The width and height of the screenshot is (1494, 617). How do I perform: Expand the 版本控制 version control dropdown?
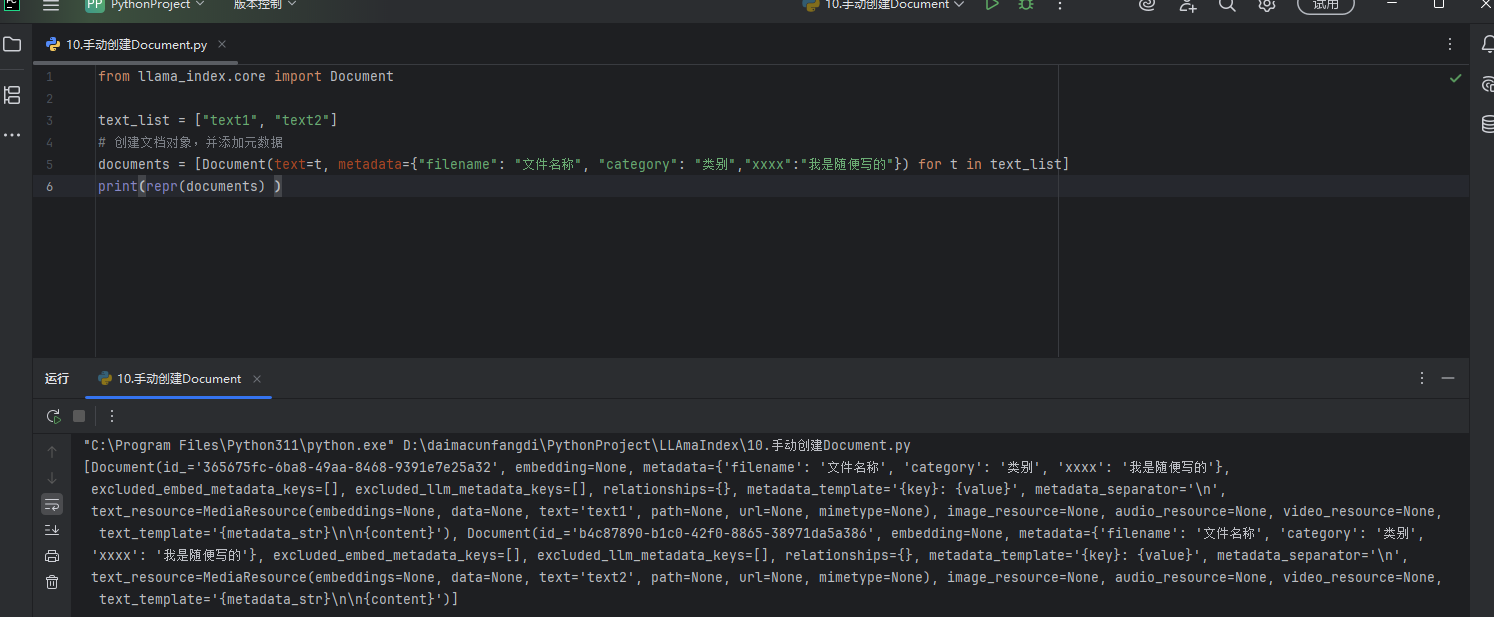(x=265, y=5)
